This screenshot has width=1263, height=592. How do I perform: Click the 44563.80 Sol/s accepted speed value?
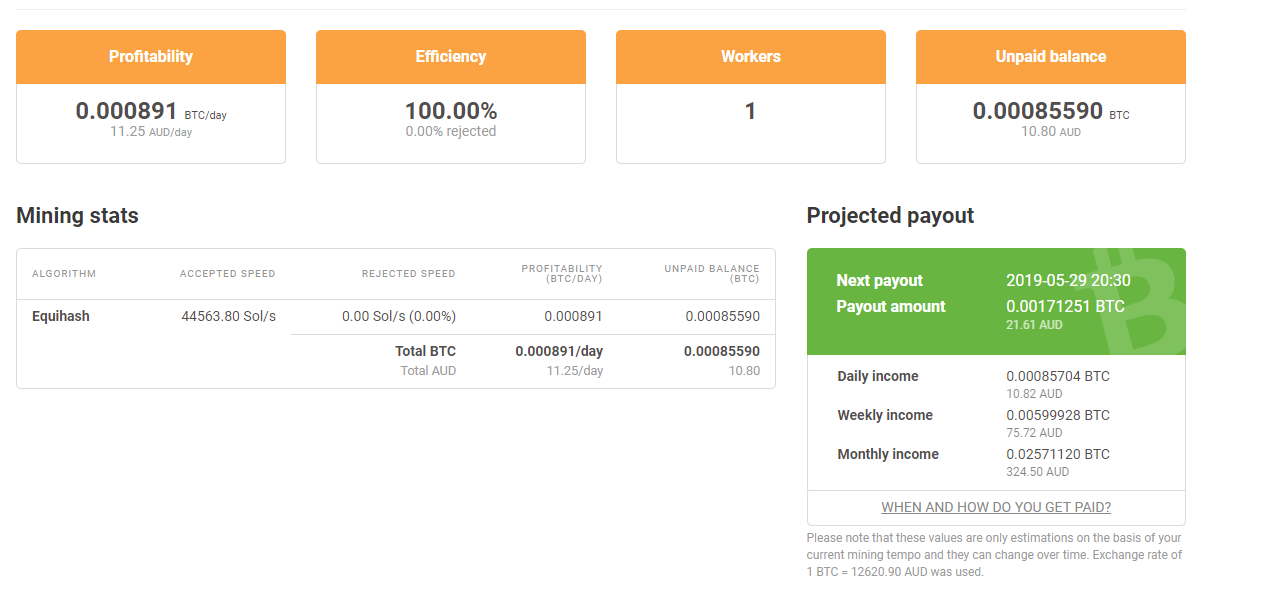(x=229, y=316)
